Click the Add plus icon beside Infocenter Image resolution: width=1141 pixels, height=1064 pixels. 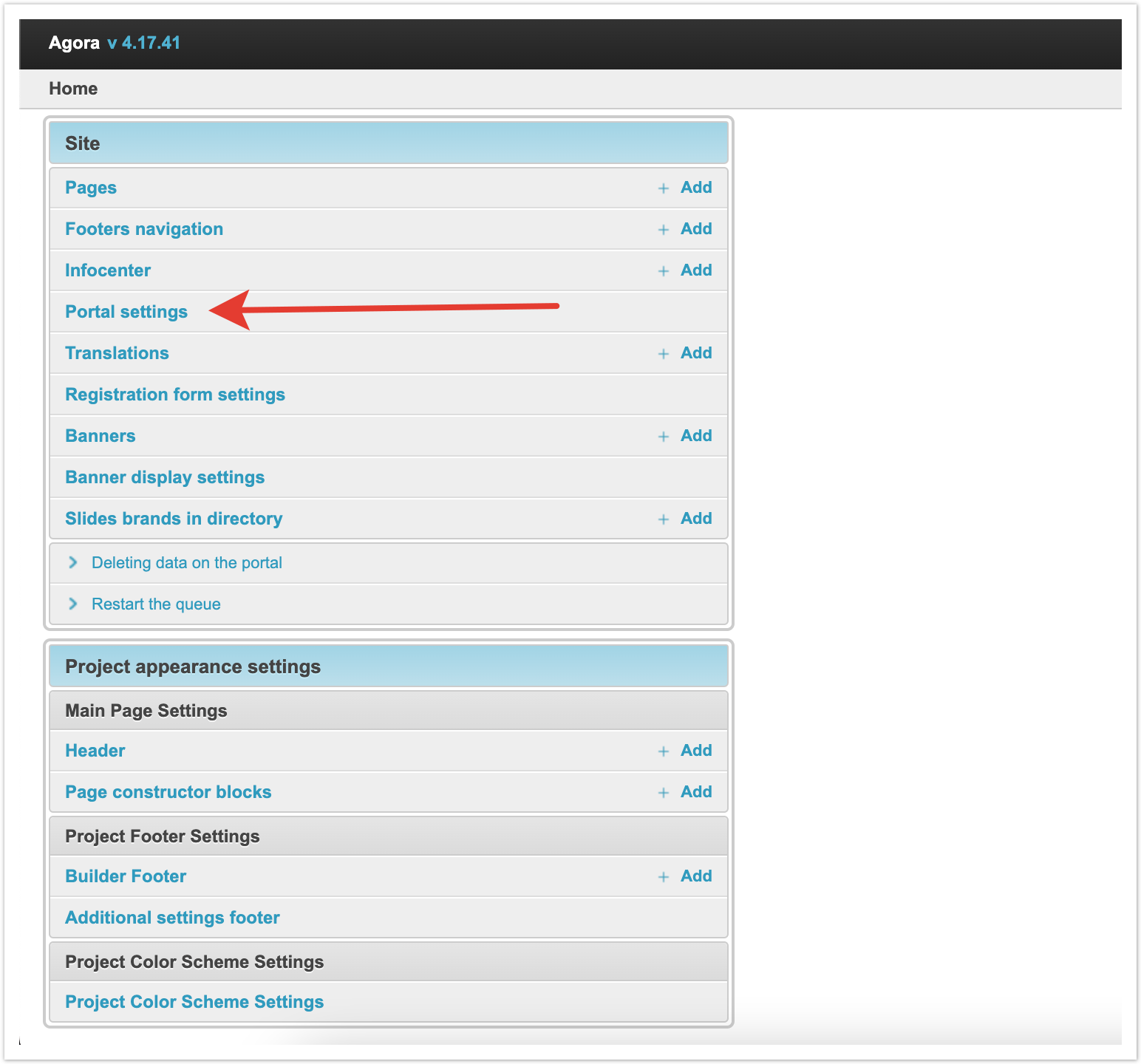664,271
